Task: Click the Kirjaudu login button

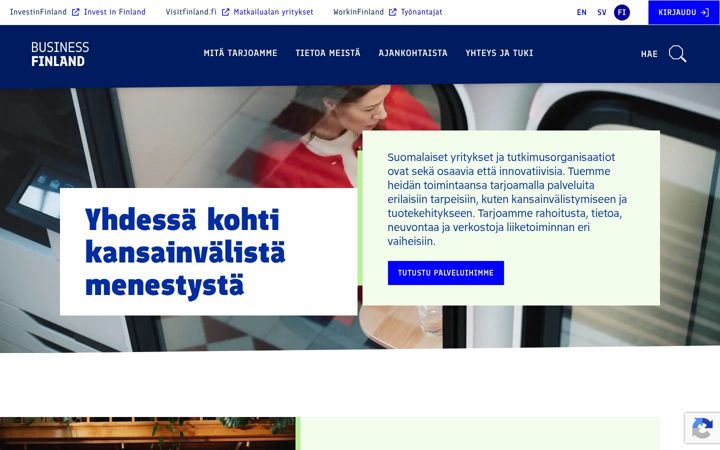Action: tap(684, 12)
